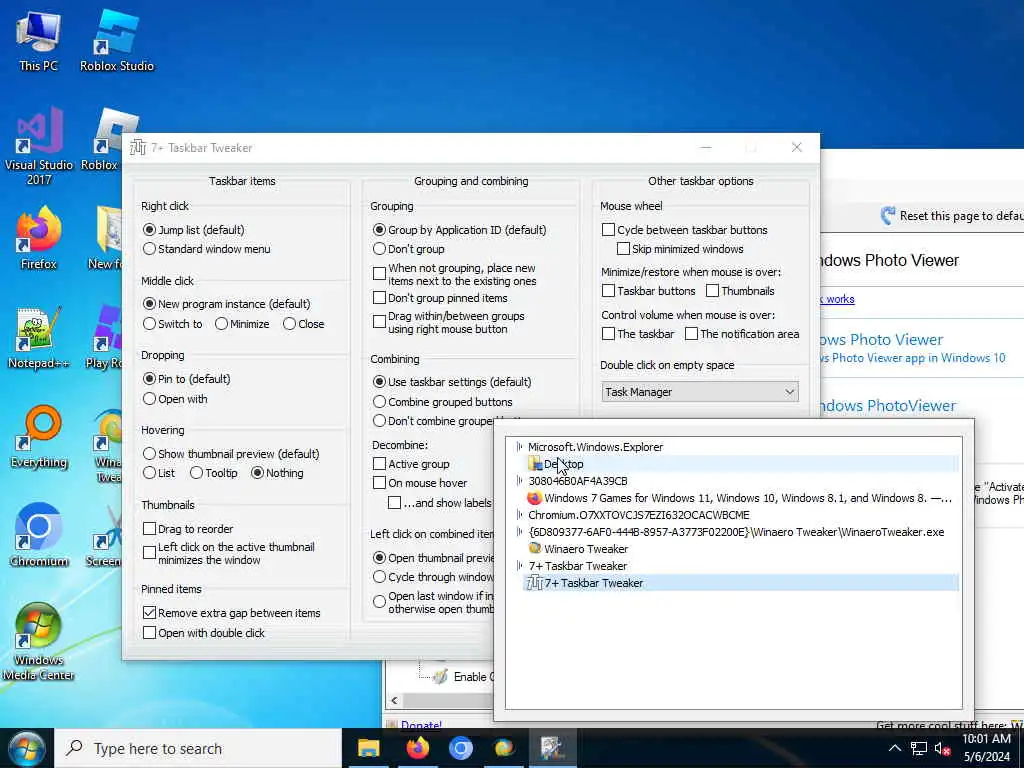Image resolution: width=1024 pixels, height=768 pixels.
Task: Uncheck Remove extra gap between items
Action: (x=150, y=613)
